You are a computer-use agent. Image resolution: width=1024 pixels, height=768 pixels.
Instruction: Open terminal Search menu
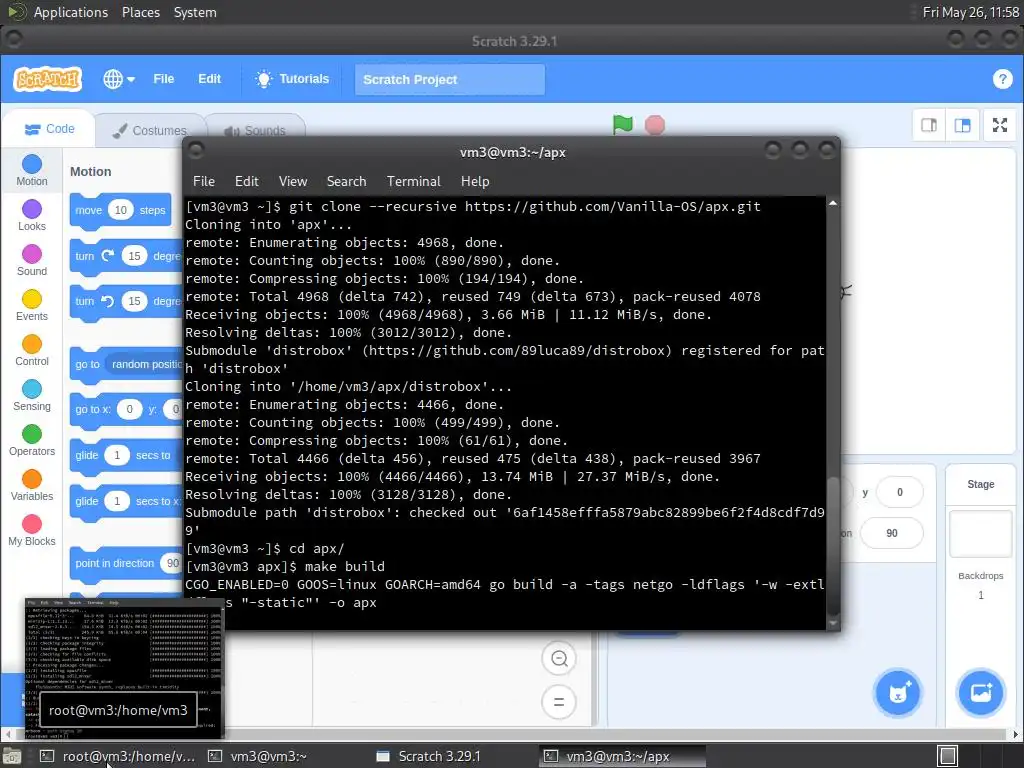[x=346, y=182]
